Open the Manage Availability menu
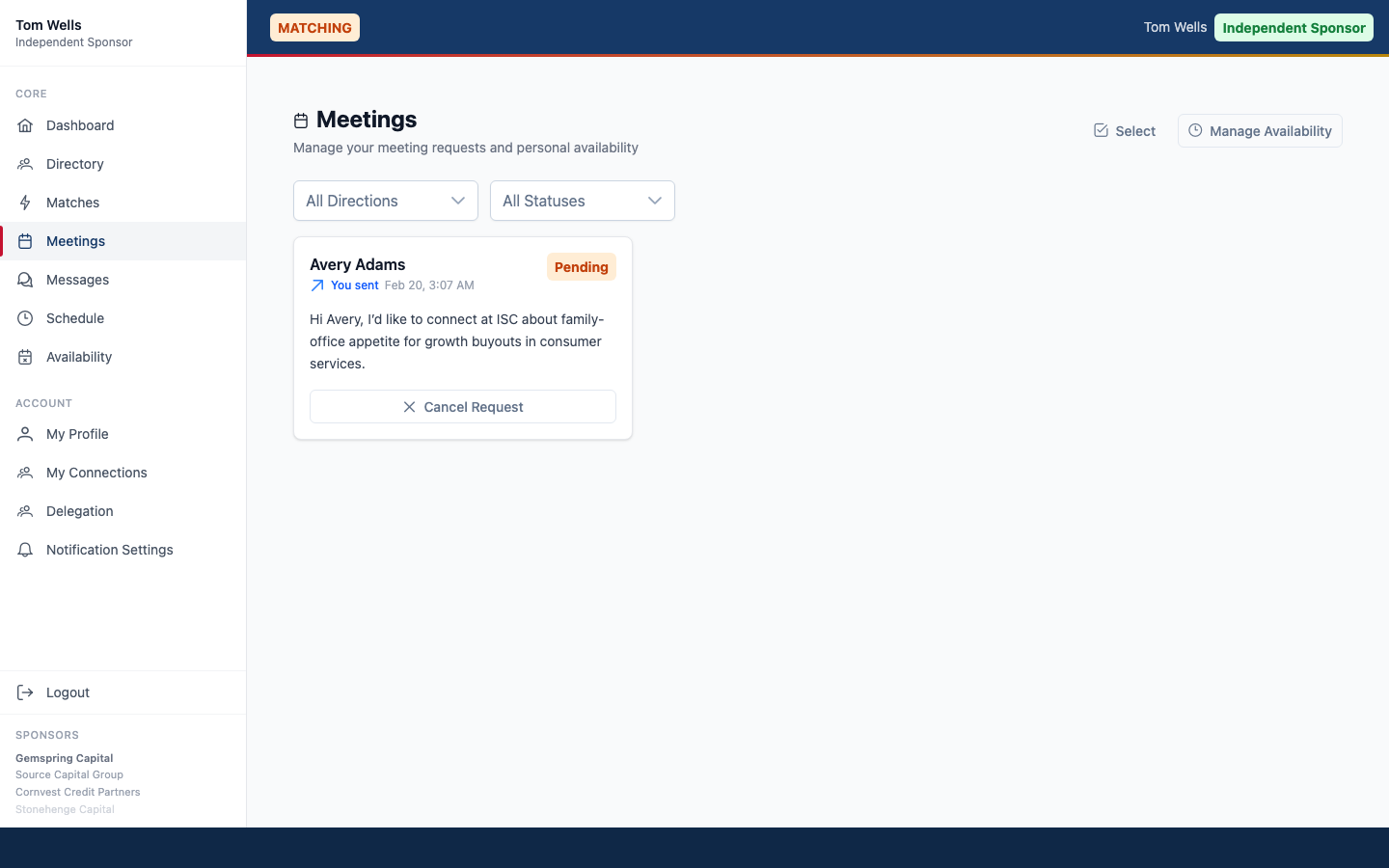 1260,130
